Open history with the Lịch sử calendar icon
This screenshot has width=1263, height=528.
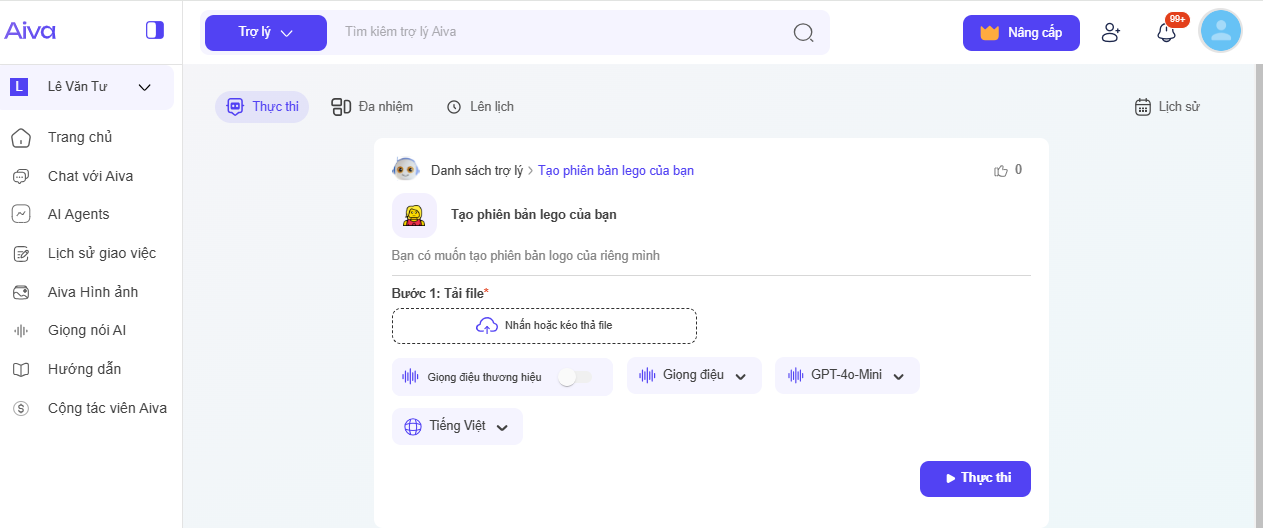(x=1143, y=107)
